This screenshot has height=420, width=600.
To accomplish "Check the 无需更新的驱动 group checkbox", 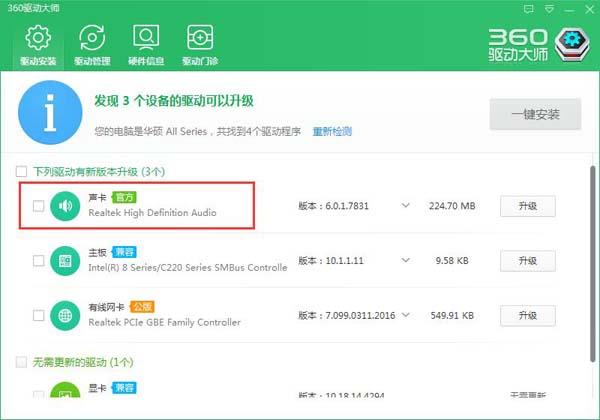I will [x=21, y=362].
